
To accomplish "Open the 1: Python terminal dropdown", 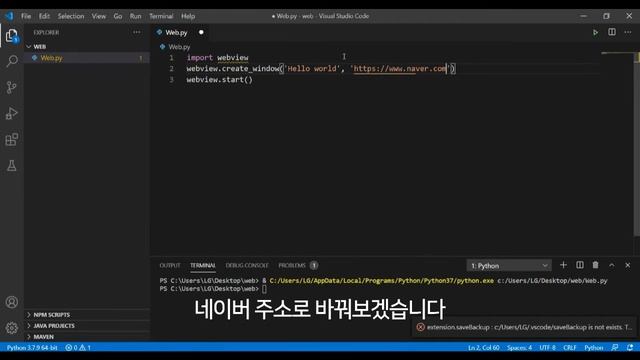I will point(509,266).
